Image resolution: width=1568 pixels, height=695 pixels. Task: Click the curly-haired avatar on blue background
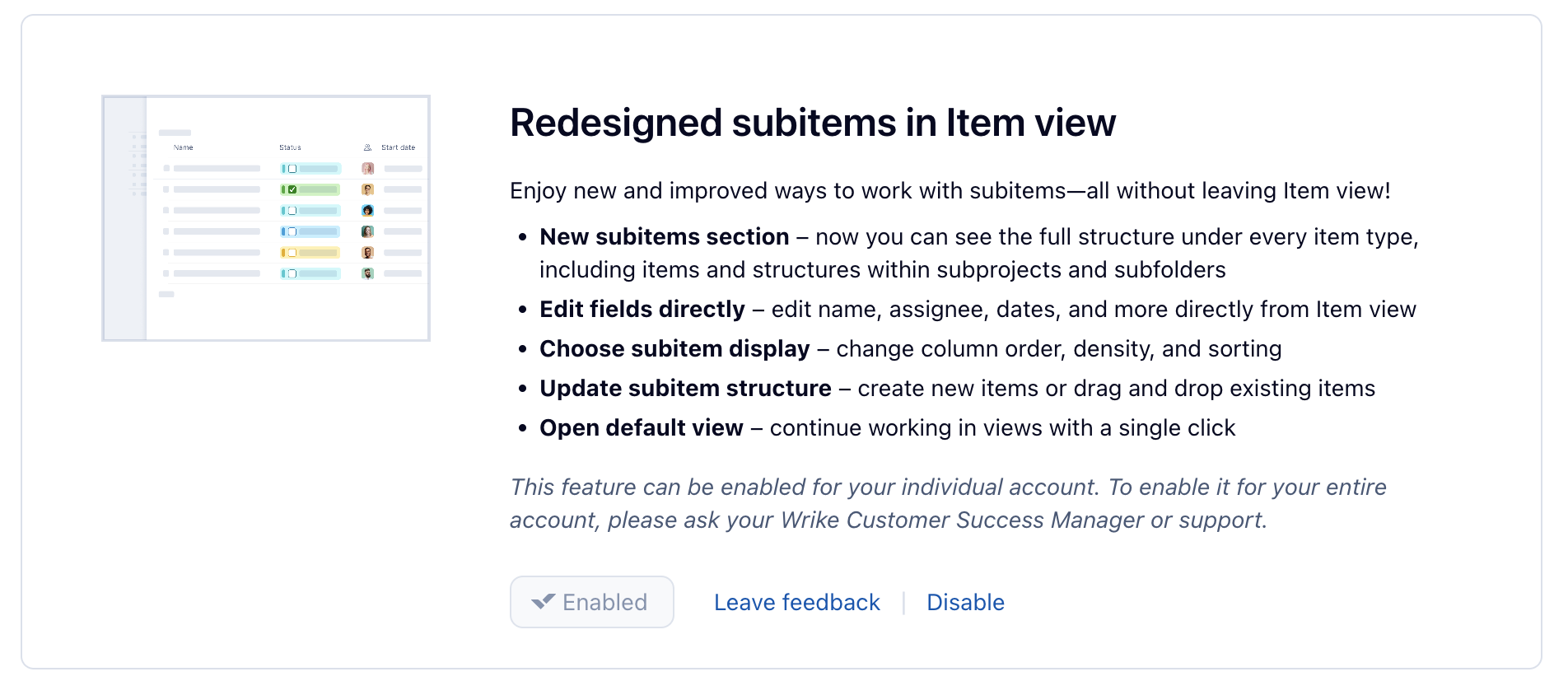point(367,211)
